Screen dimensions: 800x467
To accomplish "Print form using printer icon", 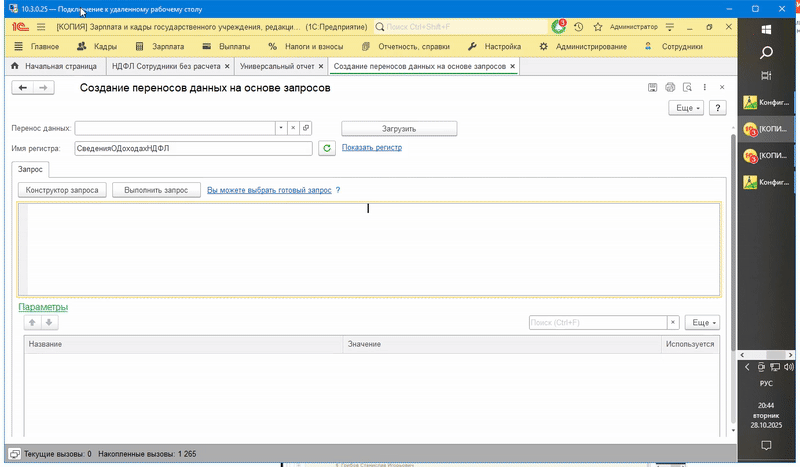I will (670, 87).
